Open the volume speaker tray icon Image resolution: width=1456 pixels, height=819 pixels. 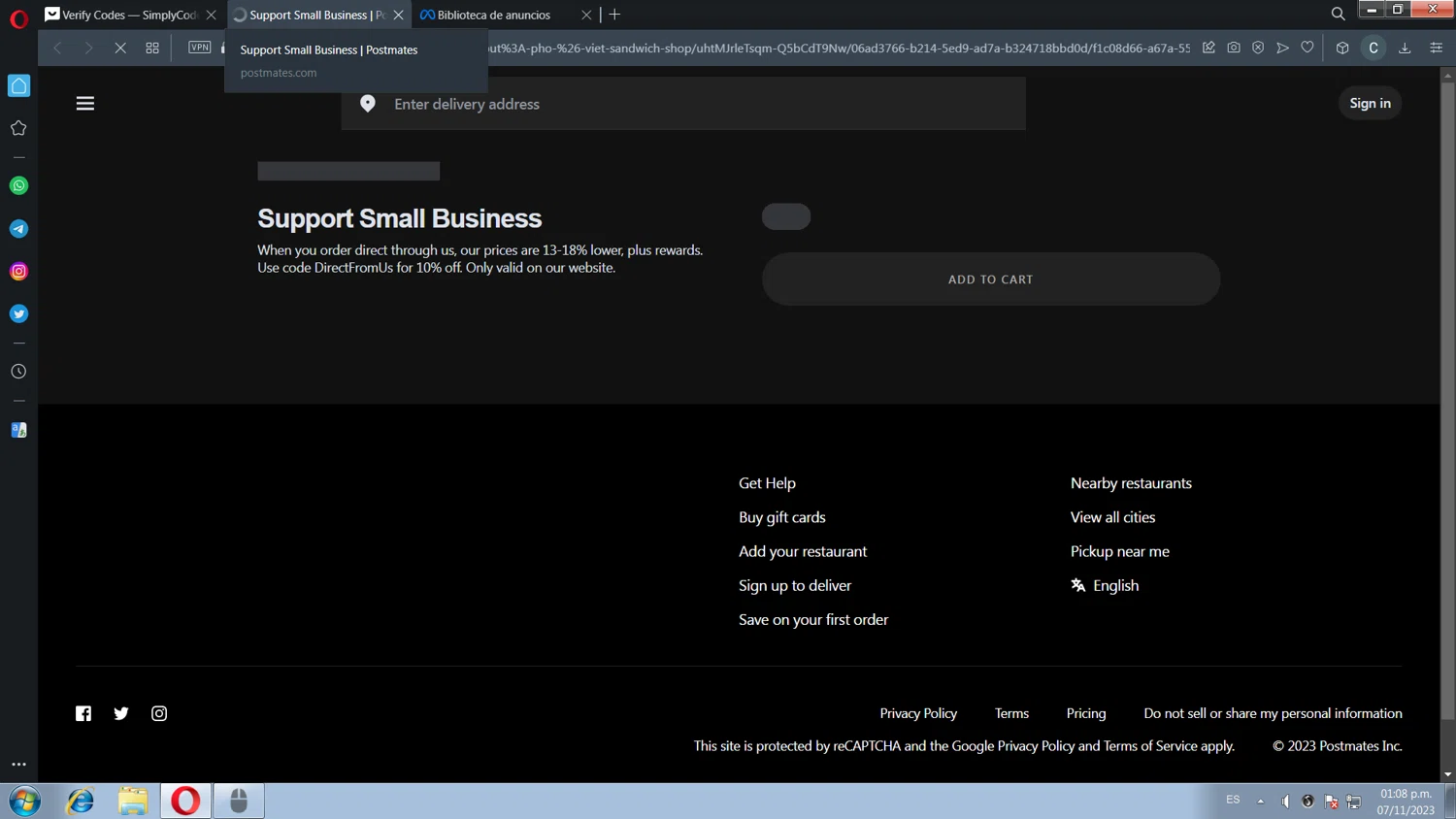point(1285,801)
